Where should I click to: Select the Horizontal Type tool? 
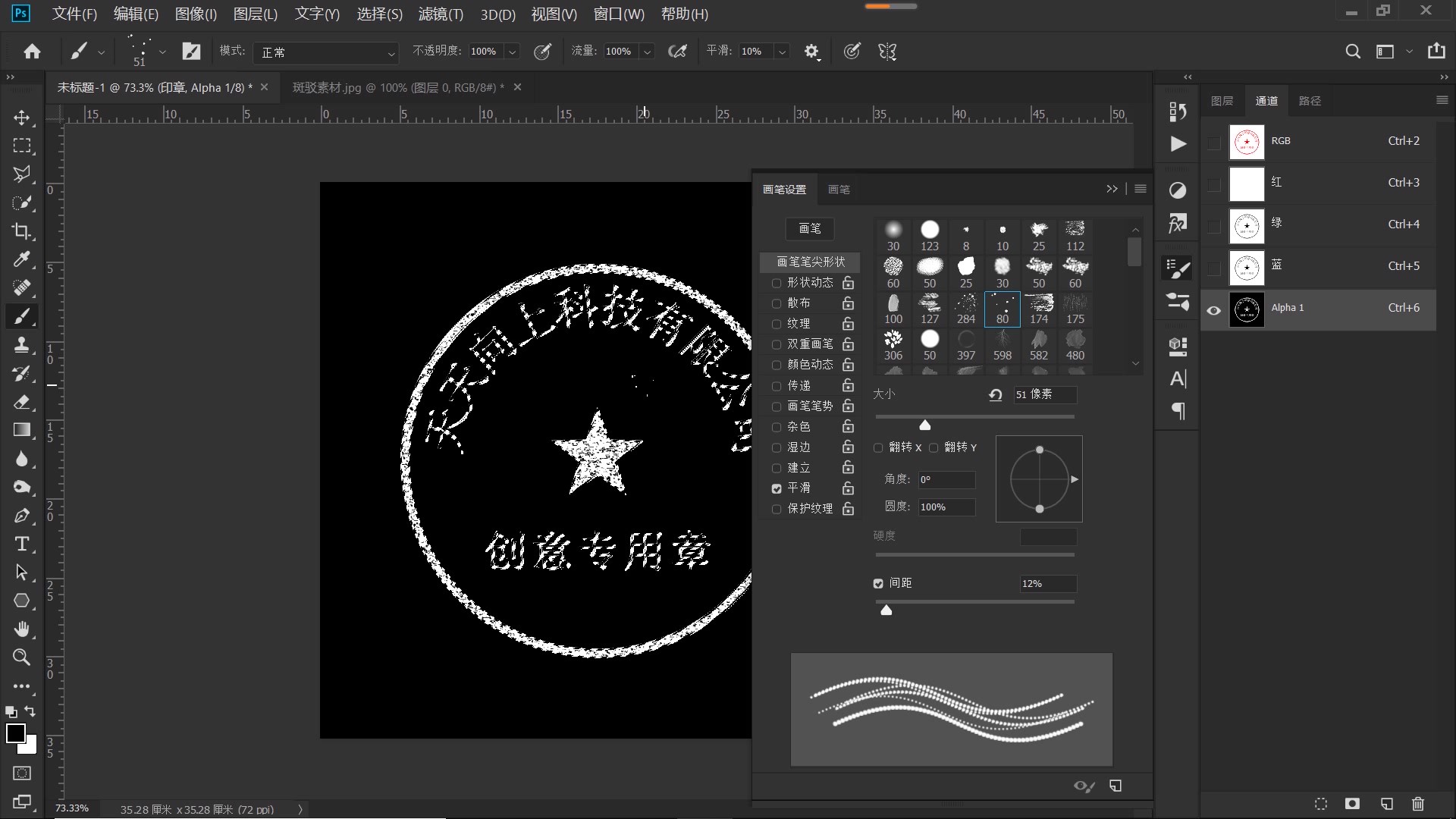coord(22,544)
